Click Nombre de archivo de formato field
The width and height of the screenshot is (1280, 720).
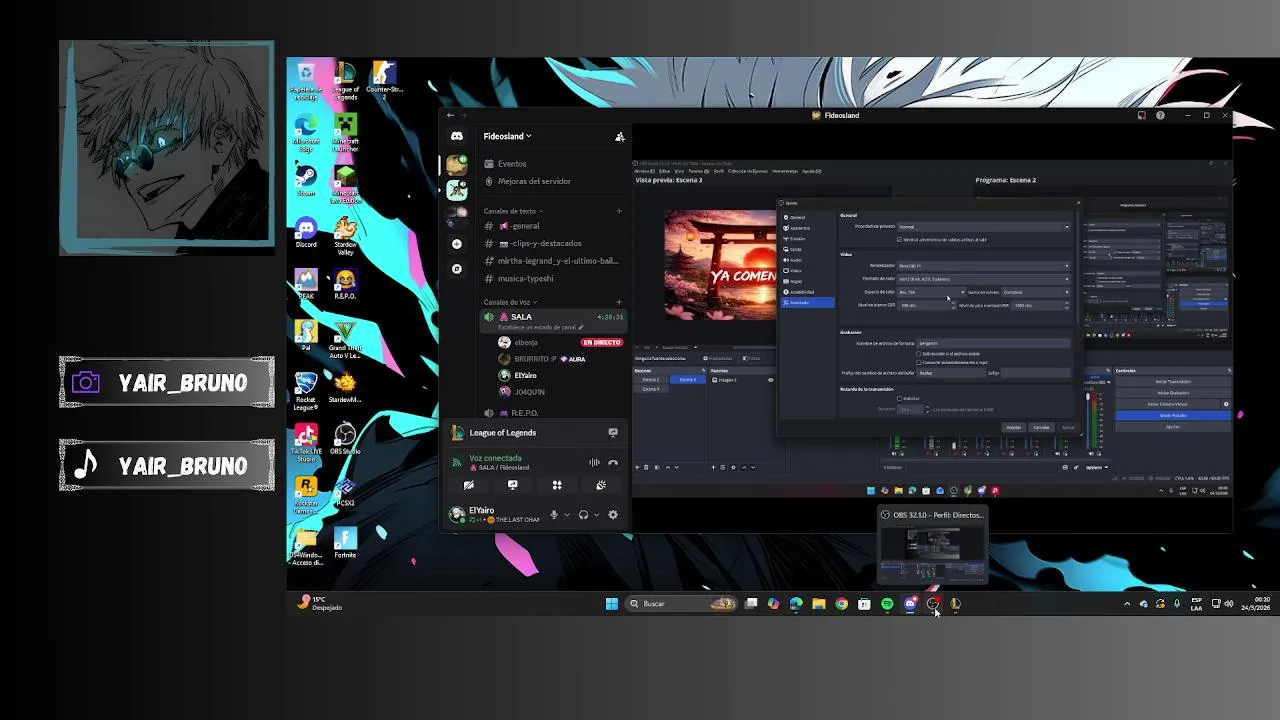[993, 343]
